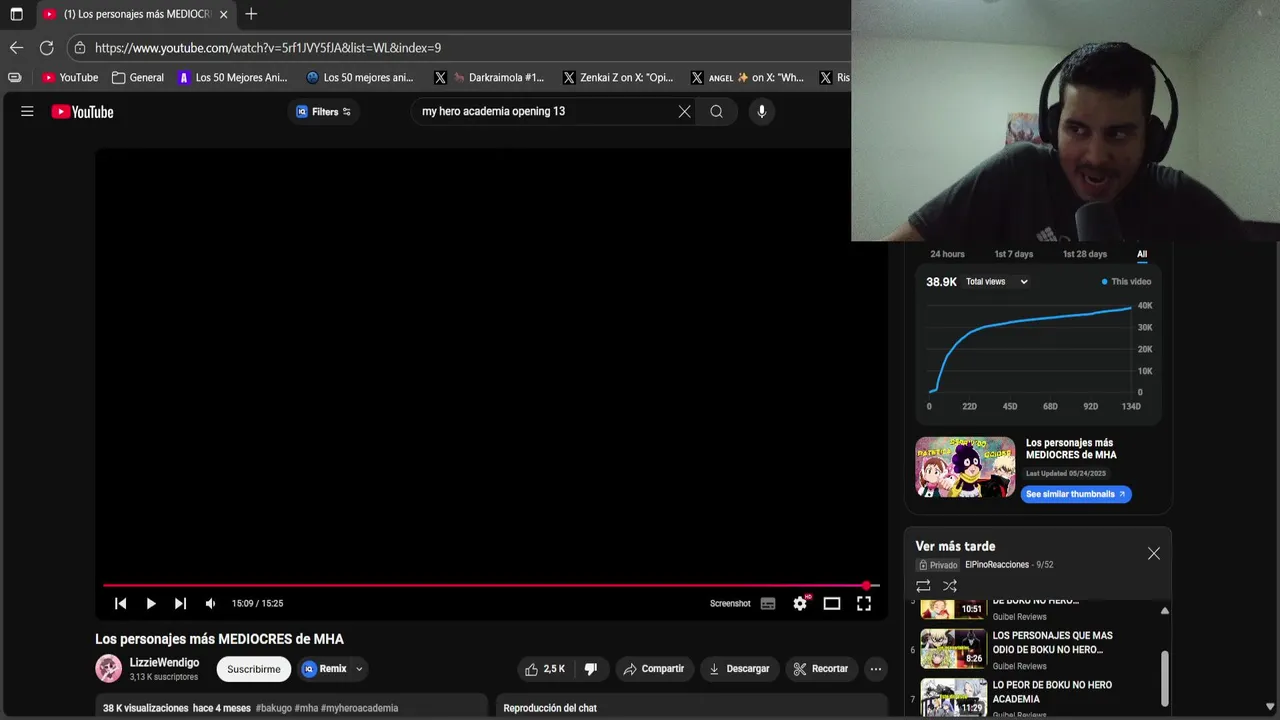
Task: Click Recortar to clip the video
Action: [x=821, y=669]
